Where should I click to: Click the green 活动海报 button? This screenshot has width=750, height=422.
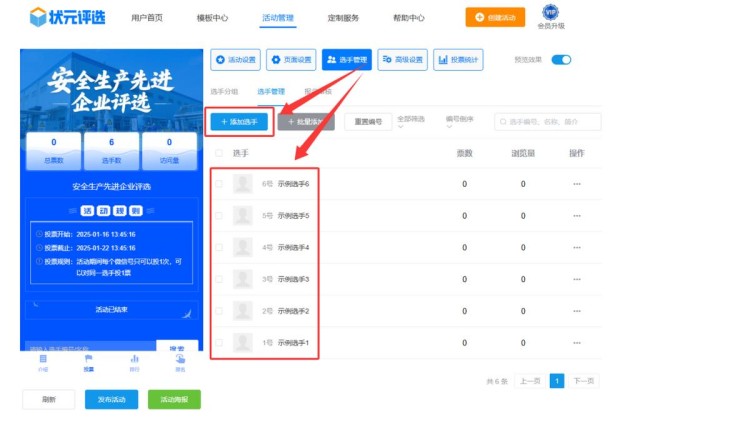coord(174,399)
